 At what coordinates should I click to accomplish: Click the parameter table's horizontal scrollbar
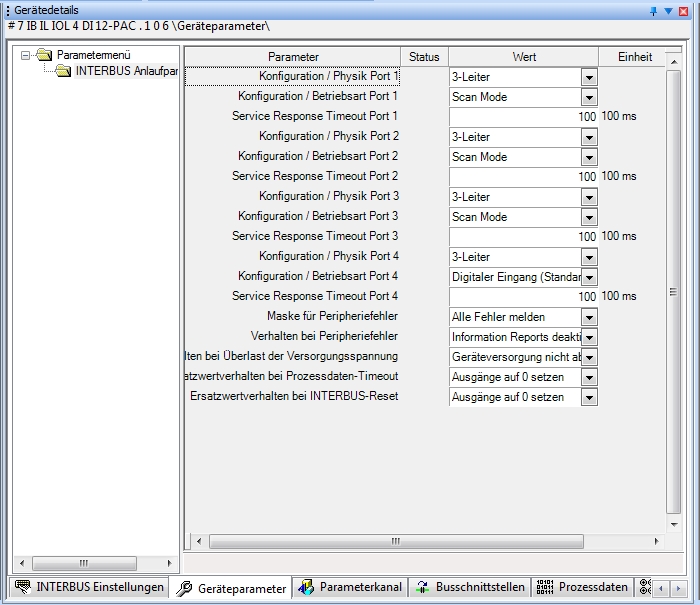point(400,541)
